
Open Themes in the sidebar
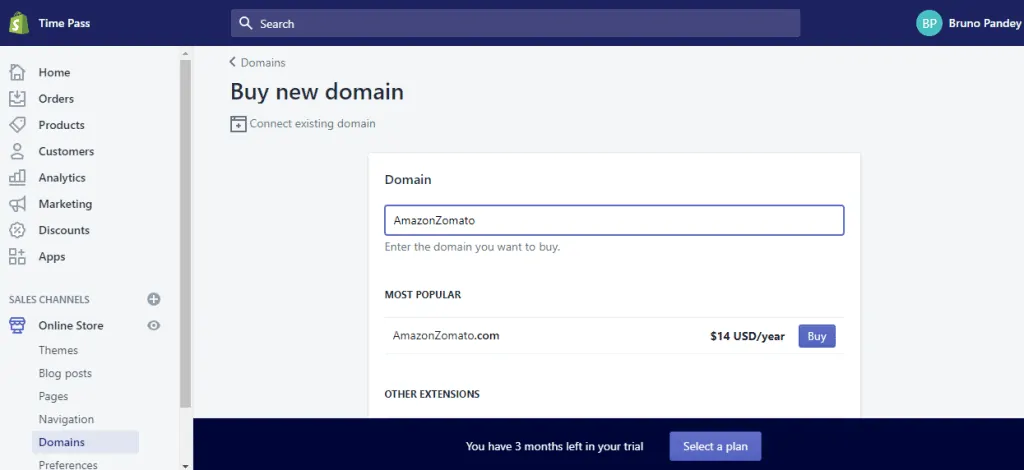58,350
